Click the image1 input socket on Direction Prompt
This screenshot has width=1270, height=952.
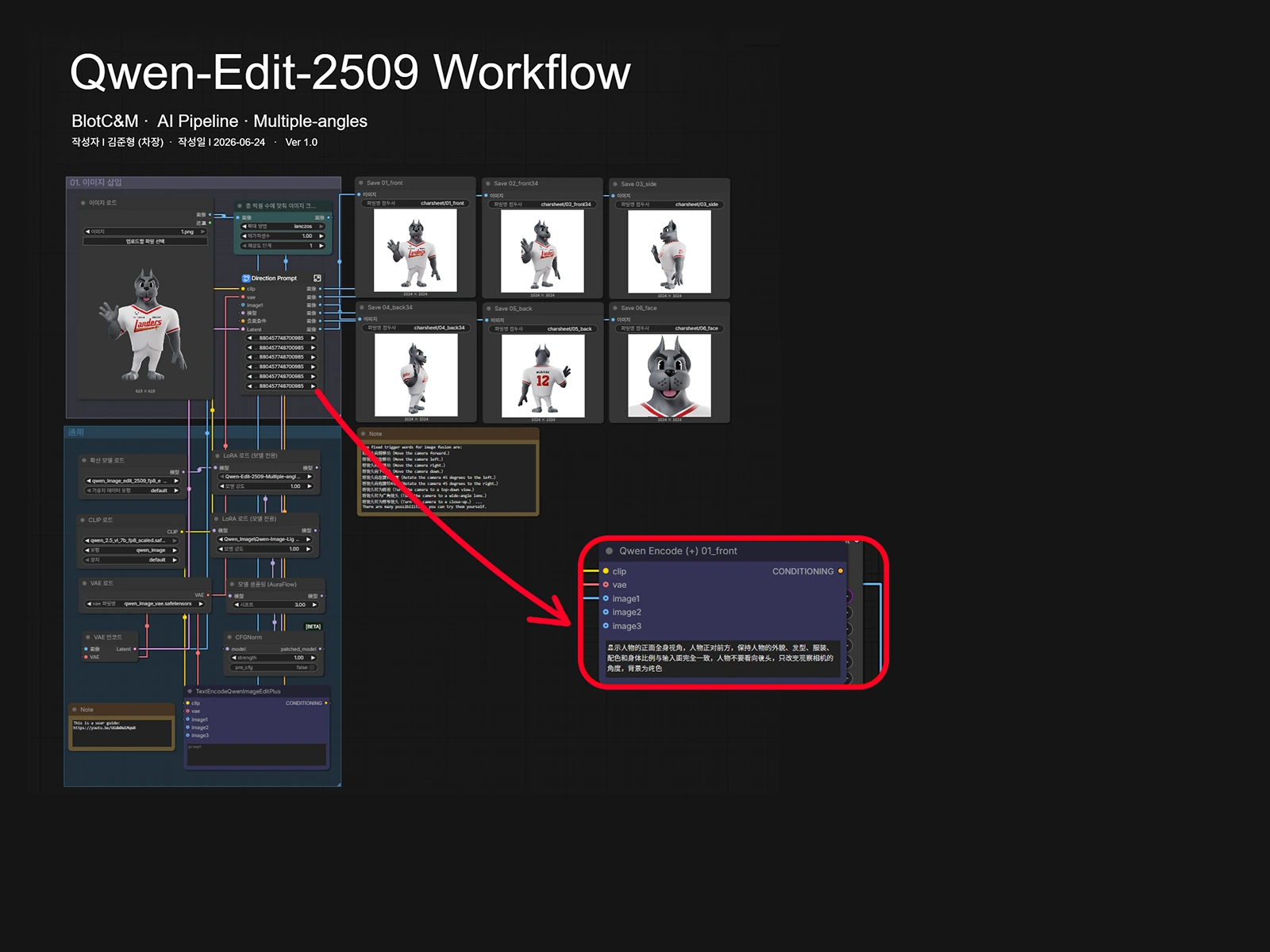pos(243,305)
